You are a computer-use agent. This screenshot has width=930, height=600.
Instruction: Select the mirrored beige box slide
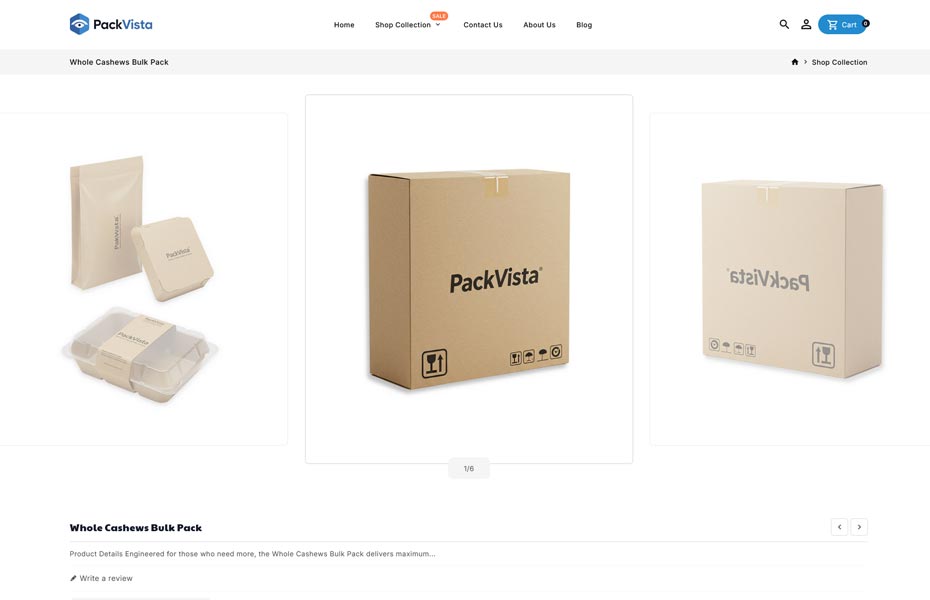[x=790, y=279]
